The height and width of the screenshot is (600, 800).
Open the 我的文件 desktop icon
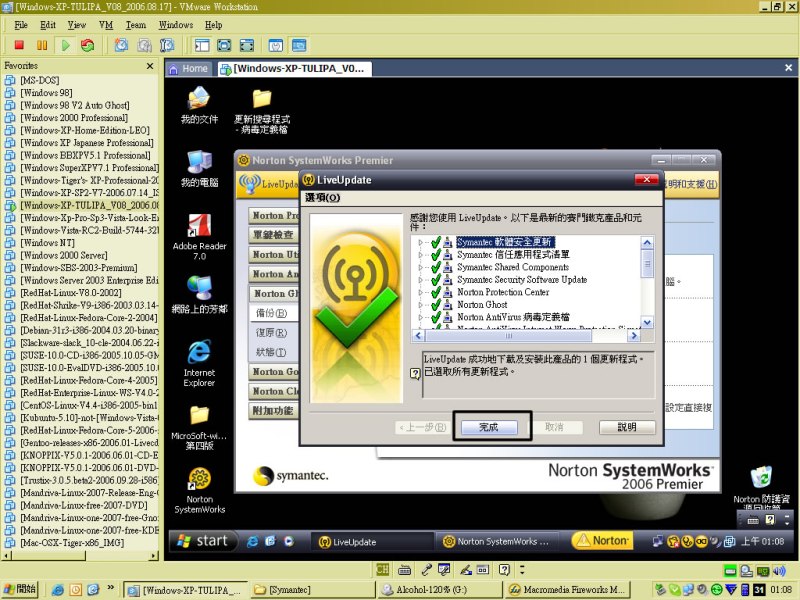point(199,106)
